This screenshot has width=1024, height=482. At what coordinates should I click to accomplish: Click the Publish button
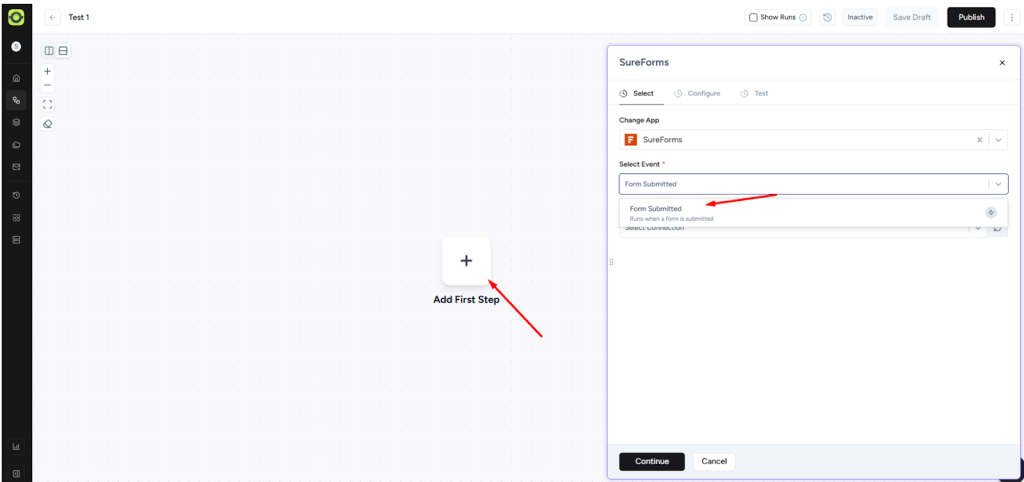point(971,17)
